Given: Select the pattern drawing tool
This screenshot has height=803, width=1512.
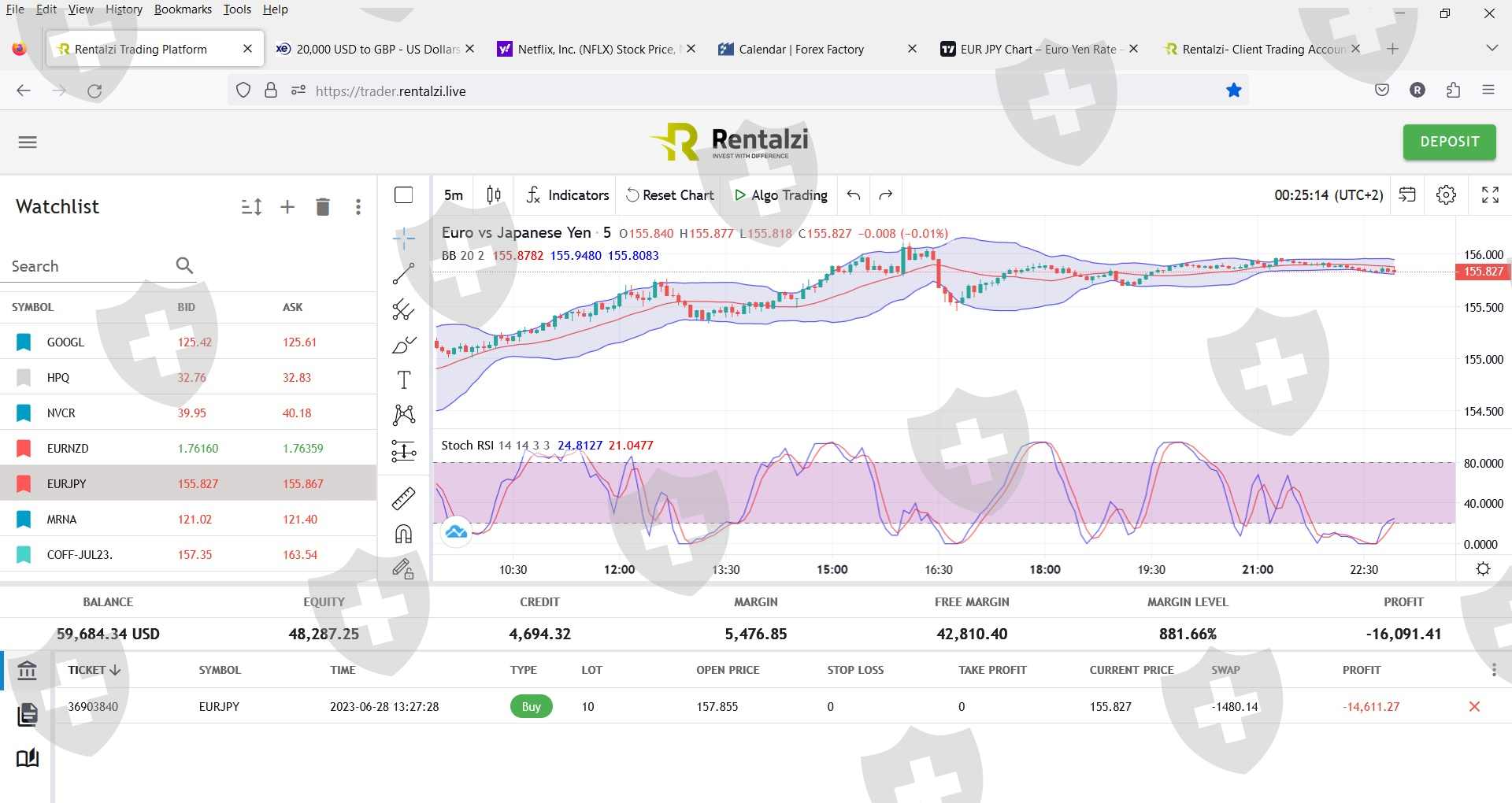Looking at the screenshot, I should [x=403, y=415].
